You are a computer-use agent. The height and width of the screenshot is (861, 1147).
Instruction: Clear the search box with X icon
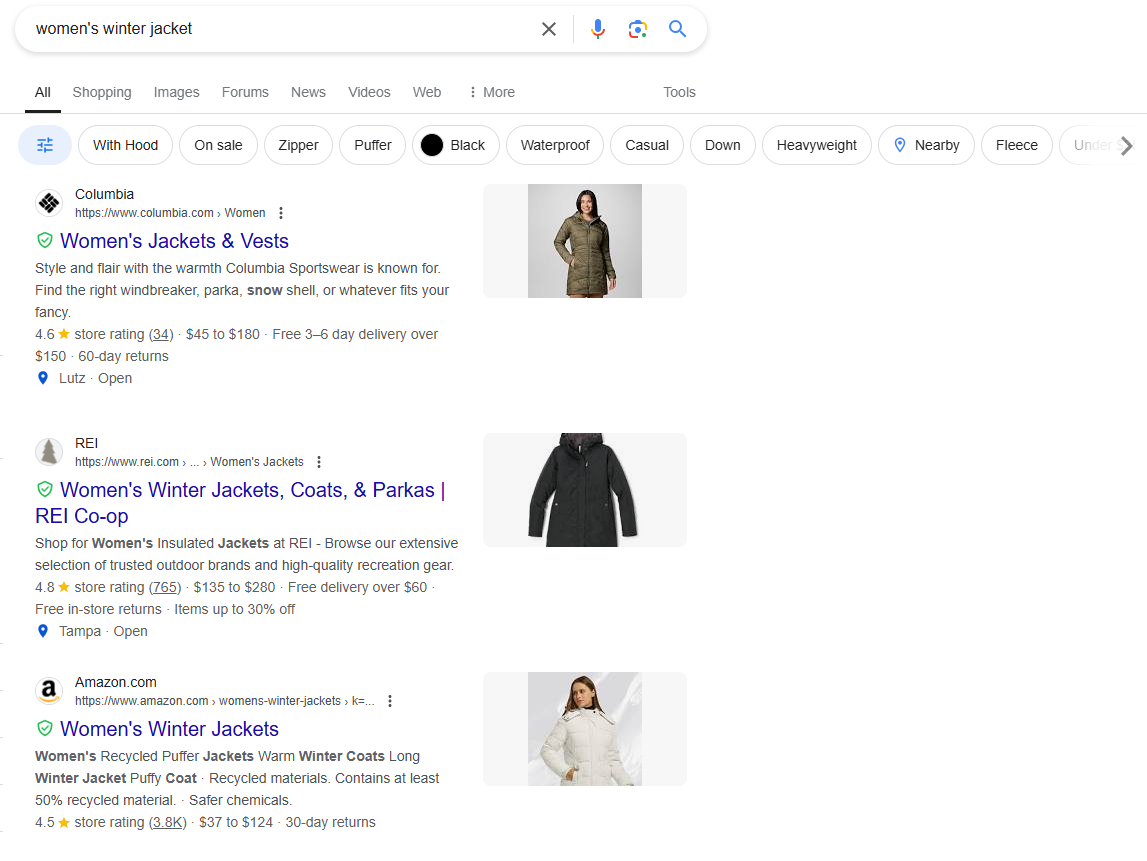549,29
